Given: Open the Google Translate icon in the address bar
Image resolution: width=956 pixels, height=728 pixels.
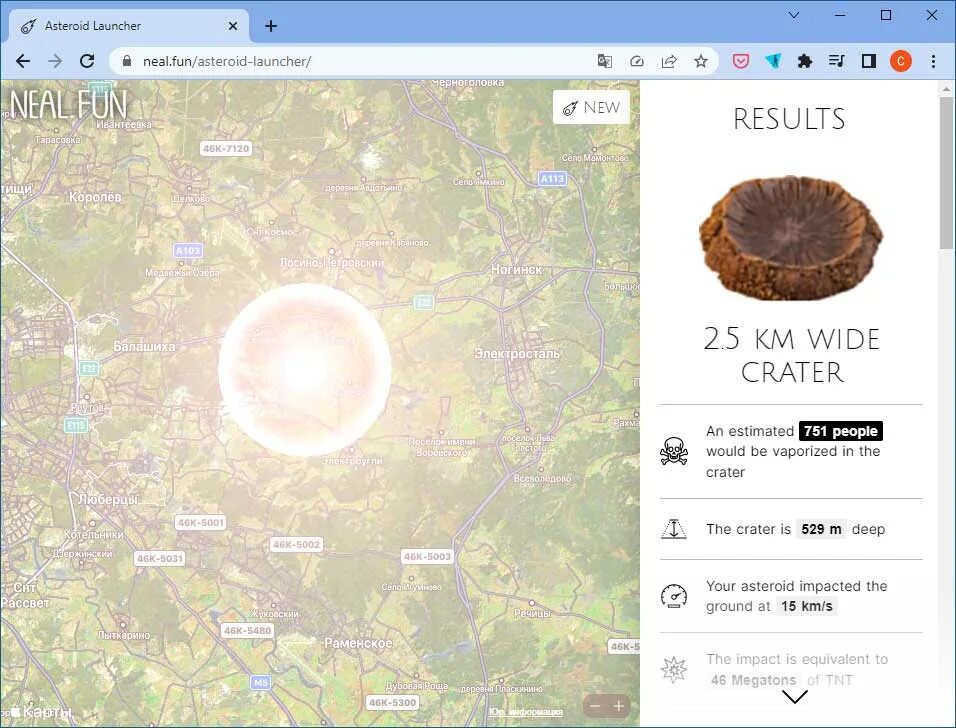Looking at the screenshot, I should pyautogui.click(x=604, y=61).
